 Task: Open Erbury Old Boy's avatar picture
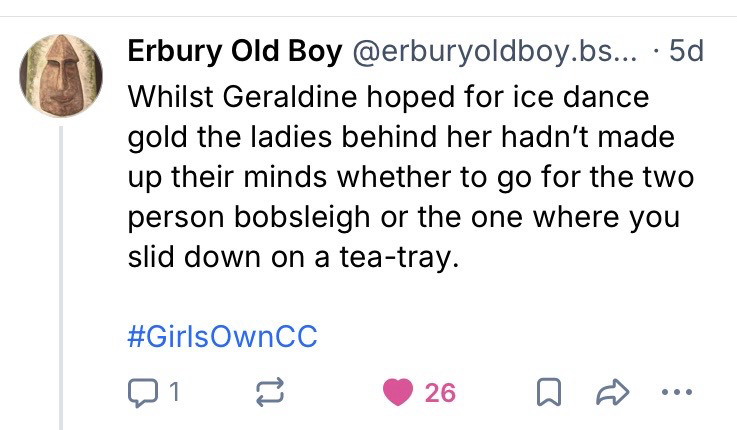tap(61, 77)
